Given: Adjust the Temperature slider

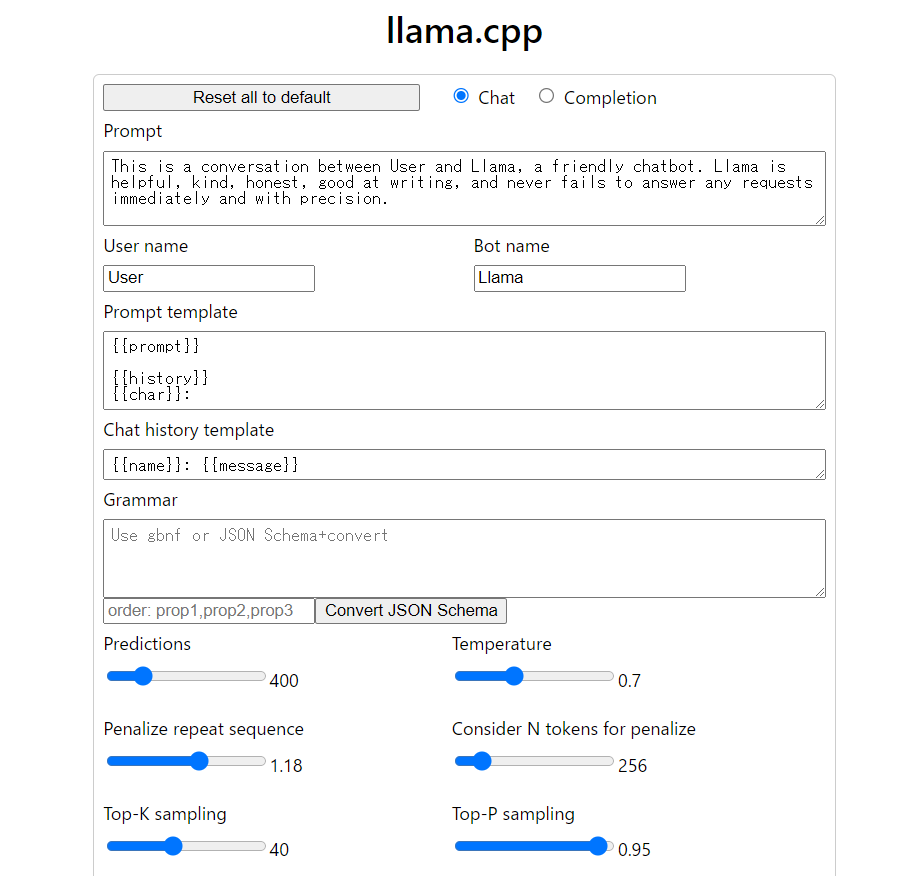Looking at the screenshot, I should pos(515,676).
